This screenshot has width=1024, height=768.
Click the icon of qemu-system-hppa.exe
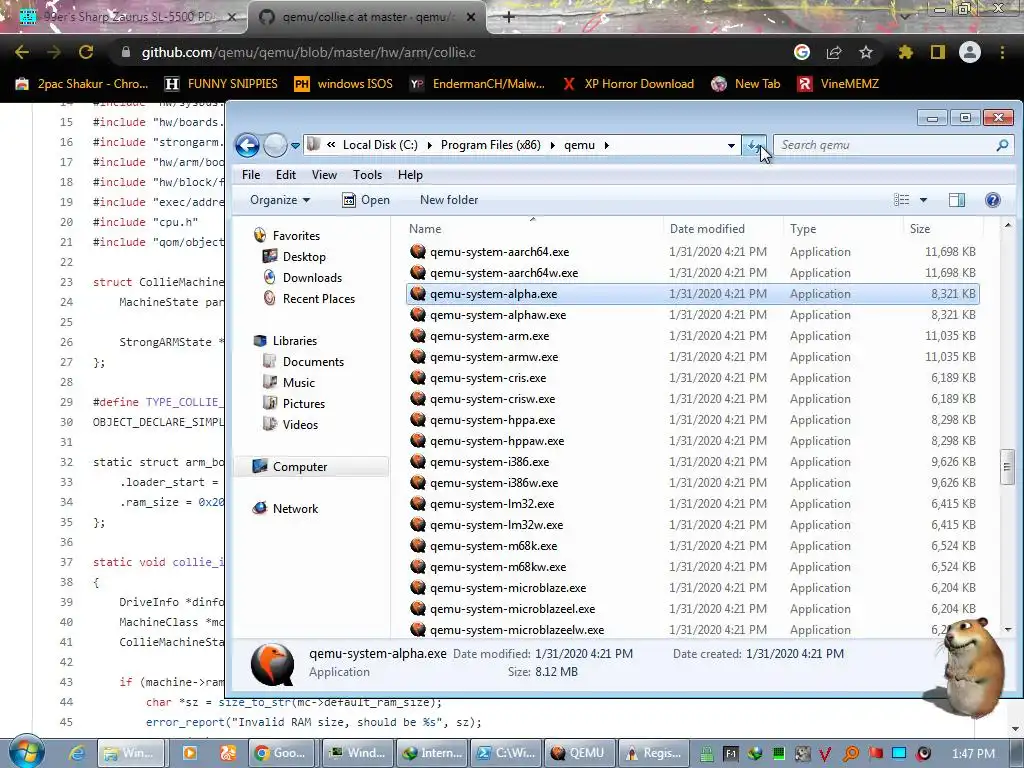[418, 420]
